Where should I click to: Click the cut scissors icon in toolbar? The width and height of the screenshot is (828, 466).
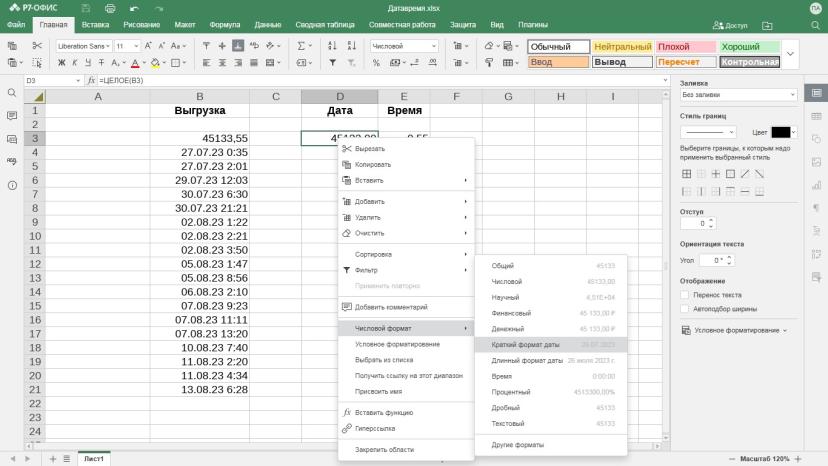click(x=36, y=46)
